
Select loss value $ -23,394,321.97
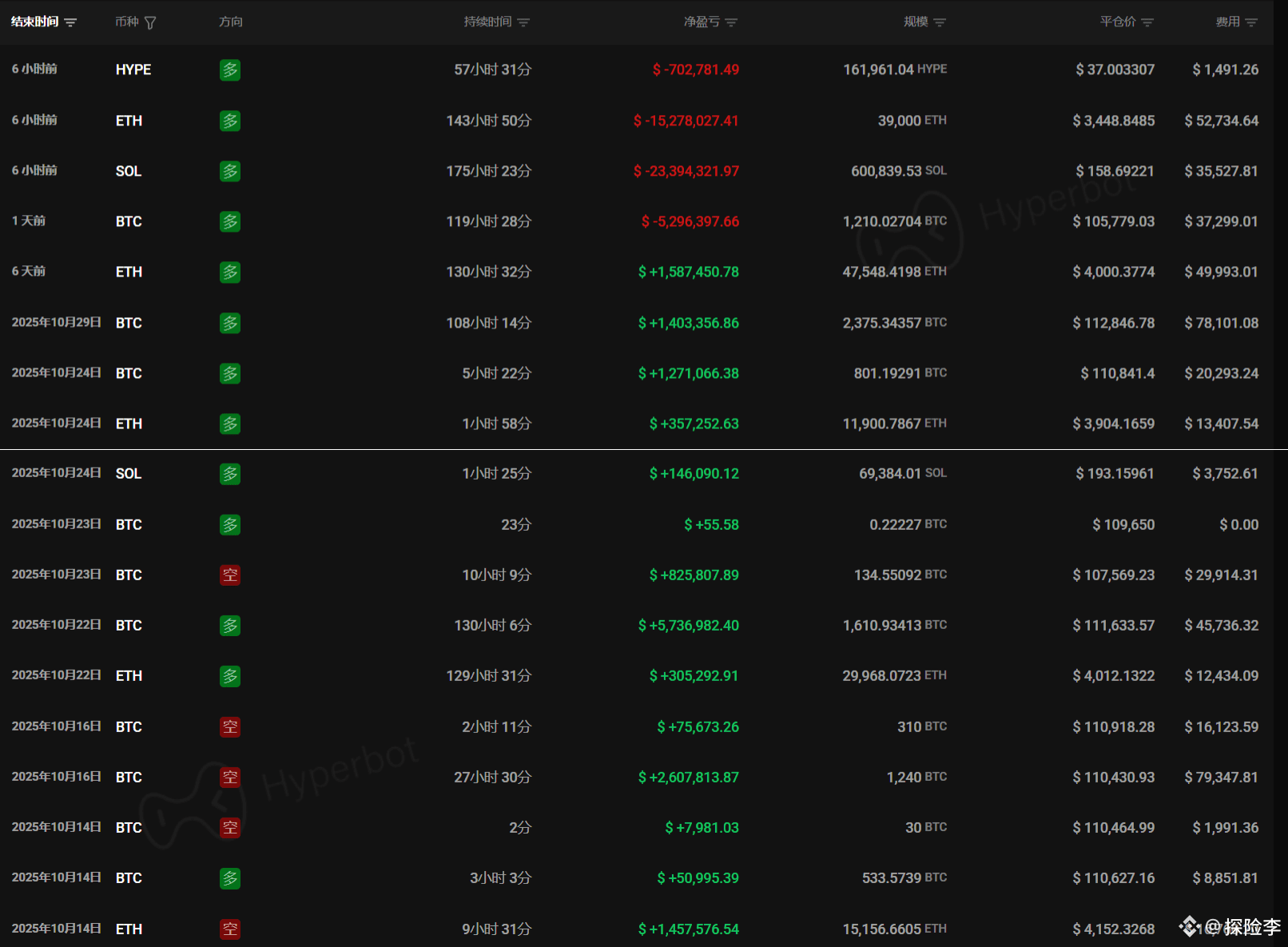click(686, 171)
